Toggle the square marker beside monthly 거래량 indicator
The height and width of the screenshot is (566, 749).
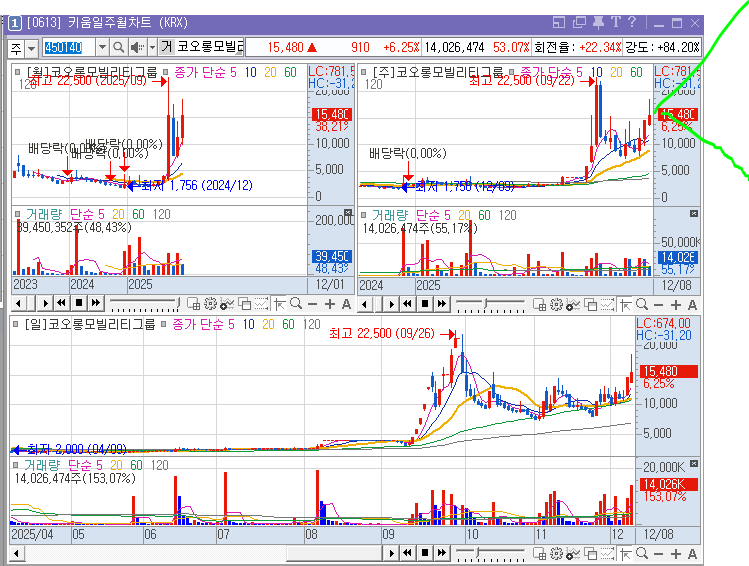point(18,214)
